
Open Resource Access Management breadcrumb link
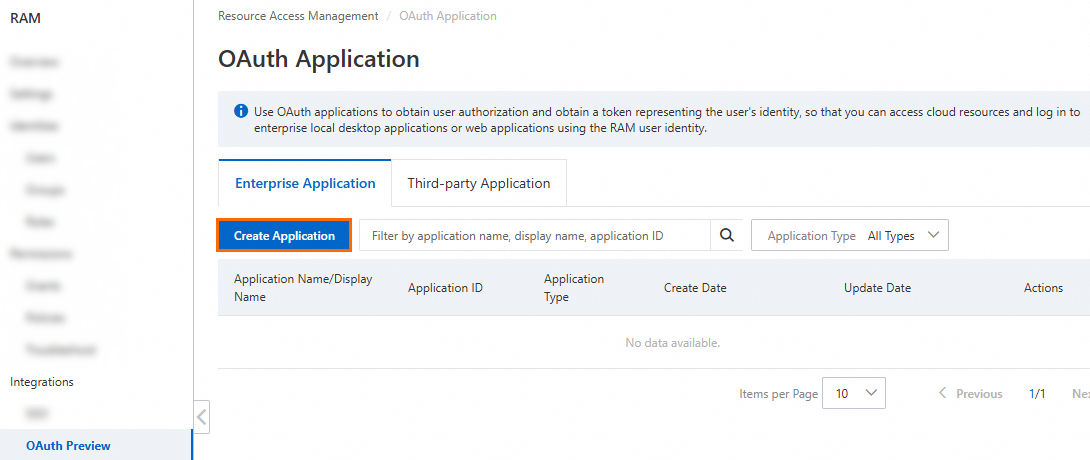coord(298,16)
